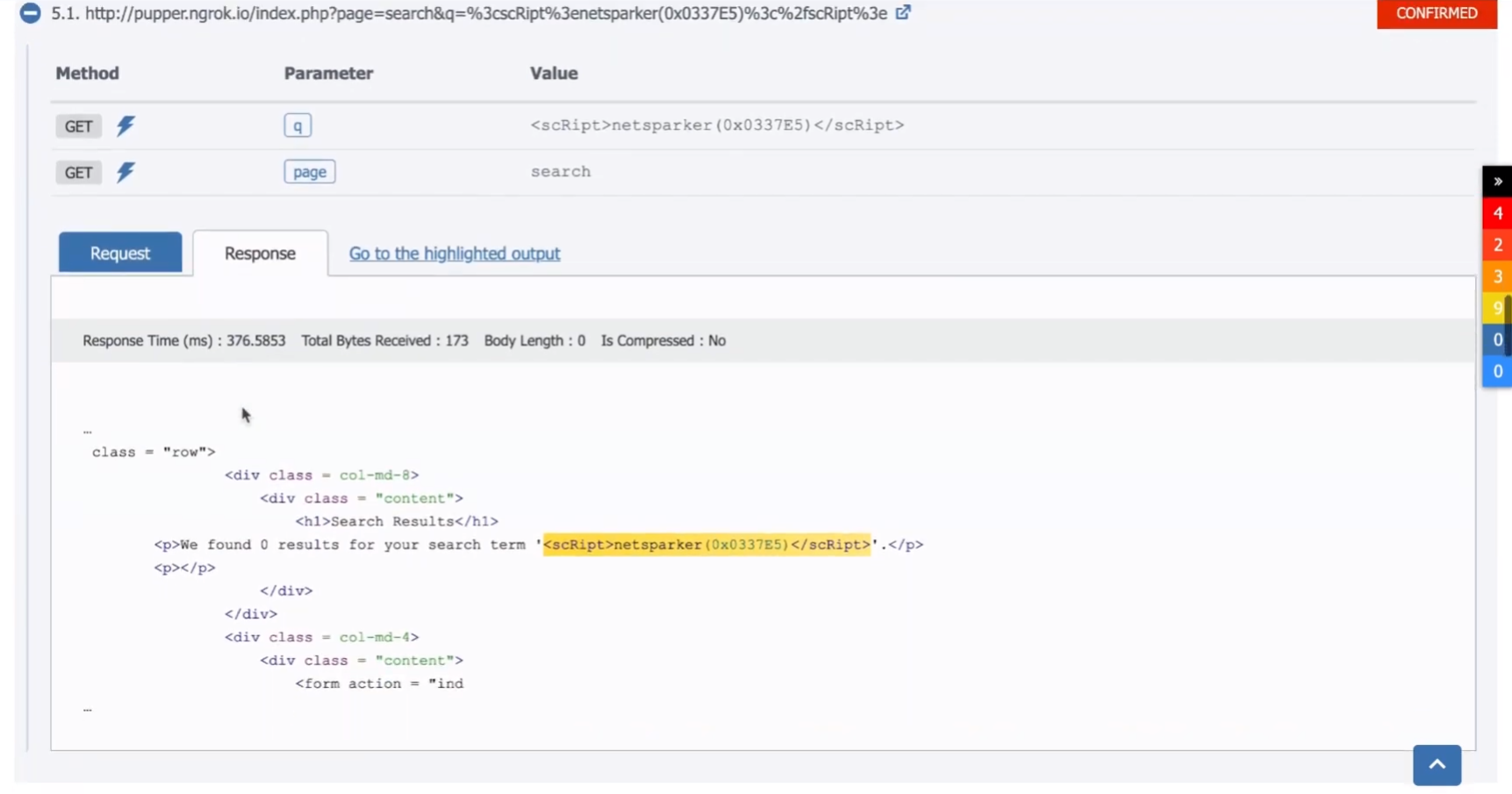Viewport: 1512px width, 794px height.
Task: Open the URL using the external link icon
Action: click(x=905, y=12)
